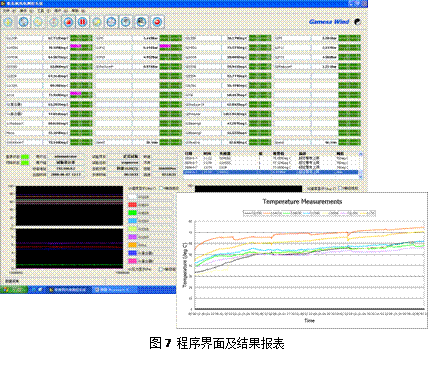Click the yin-yang icon beside Gamesa Wind logo

point(357,22)
